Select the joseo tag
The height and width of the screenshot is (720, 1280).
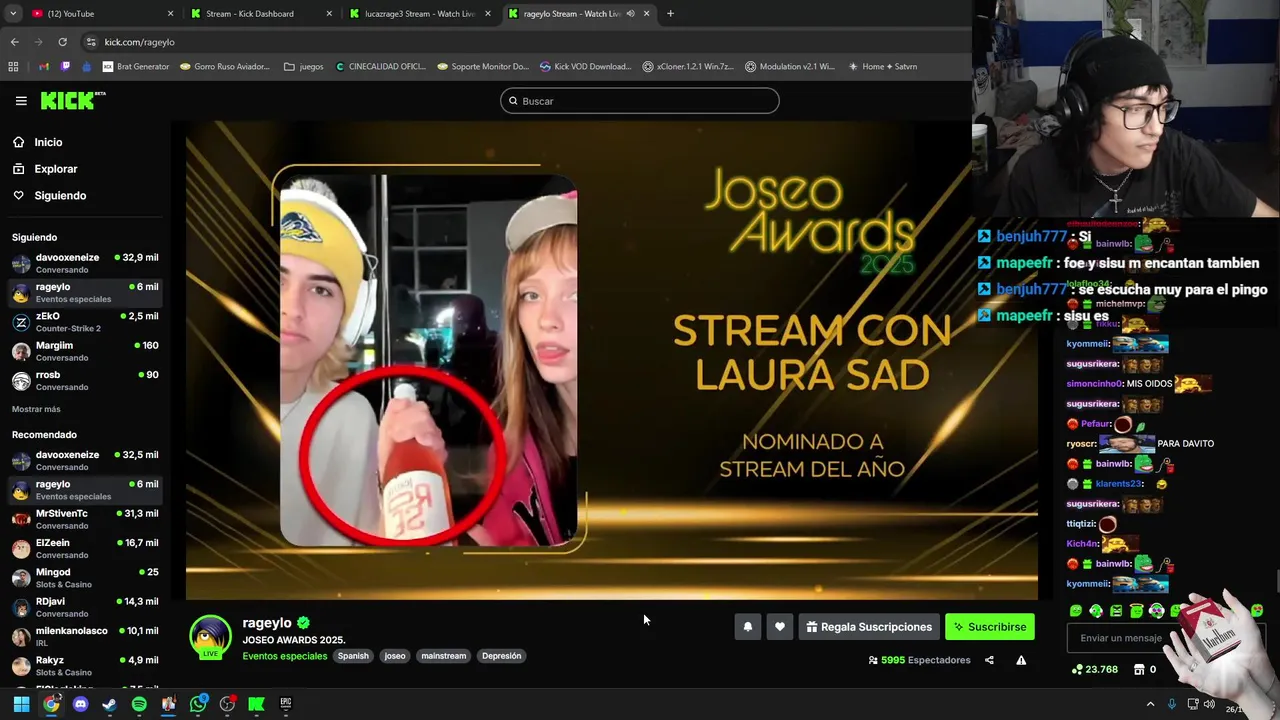point(395,656)
